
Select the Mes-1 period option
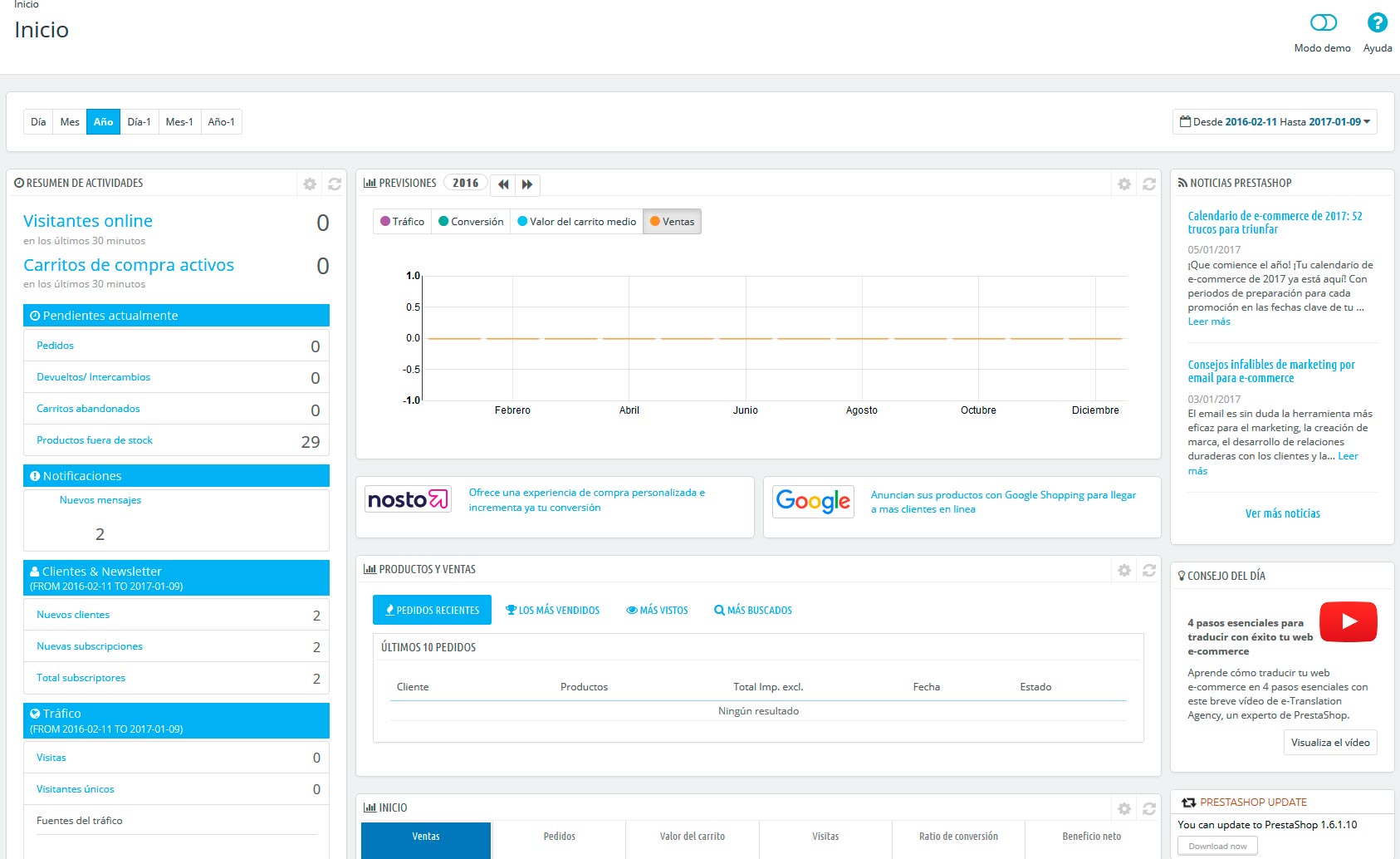179,122
